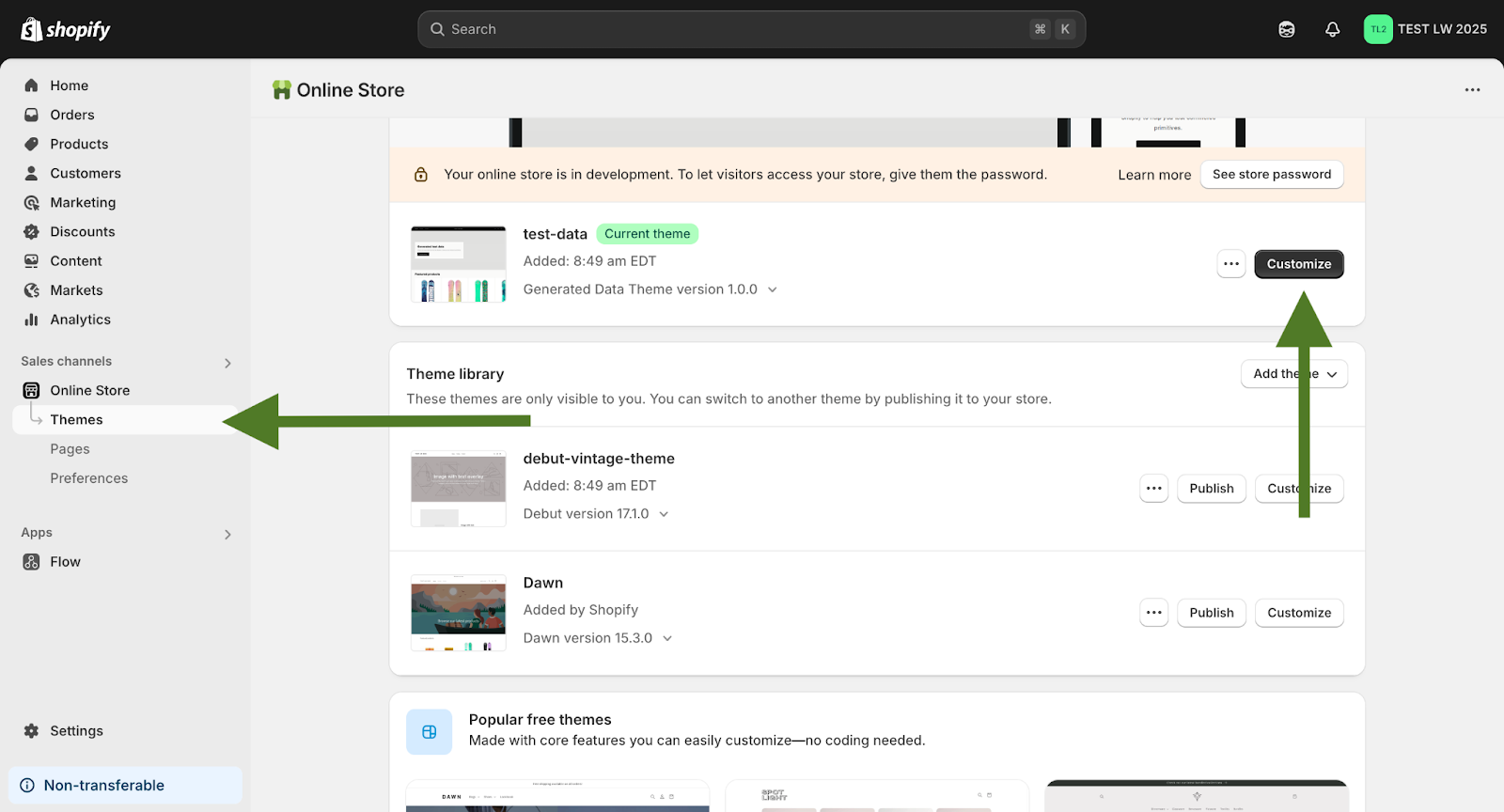Click the Settings gear icon

(x=32, y=731)
